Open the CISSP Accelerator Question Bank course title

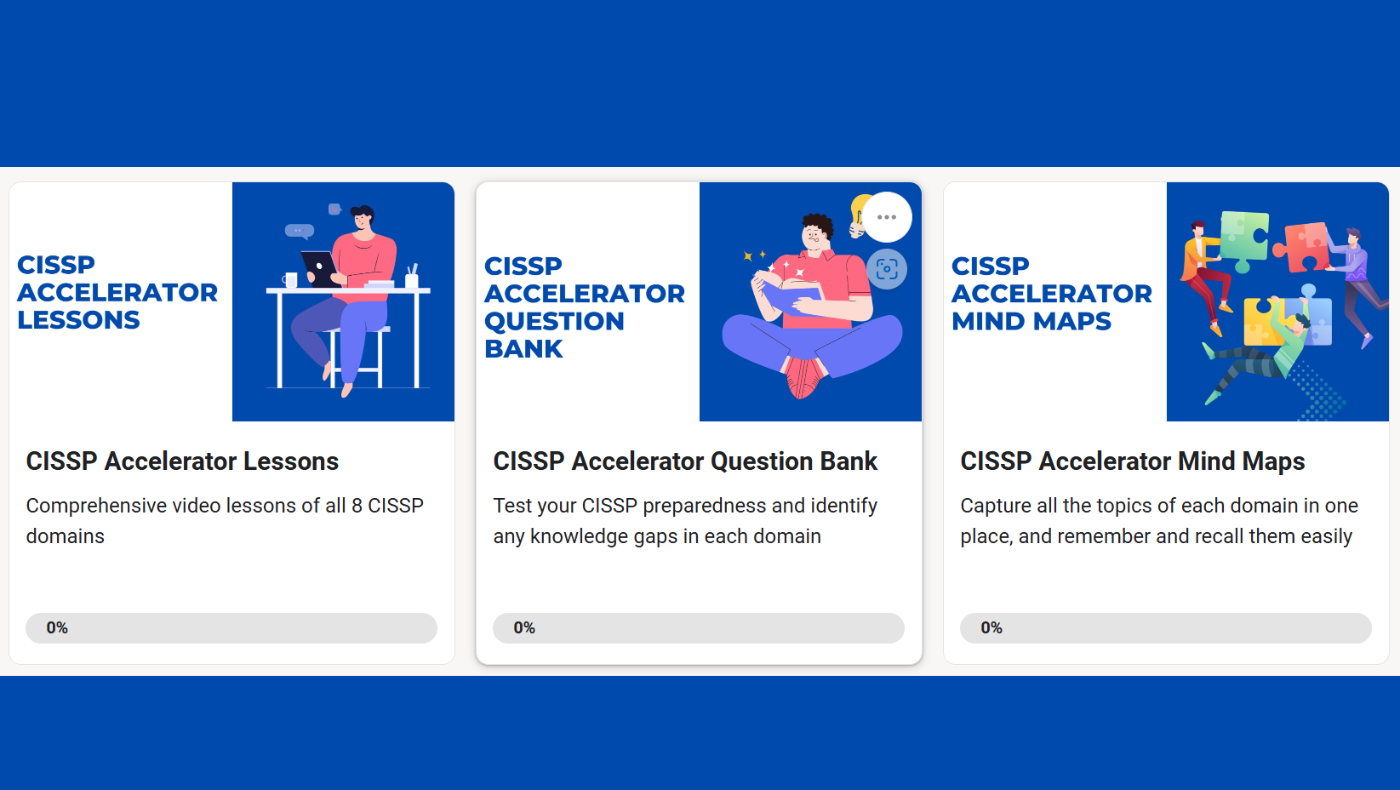[x=685, y=461]
